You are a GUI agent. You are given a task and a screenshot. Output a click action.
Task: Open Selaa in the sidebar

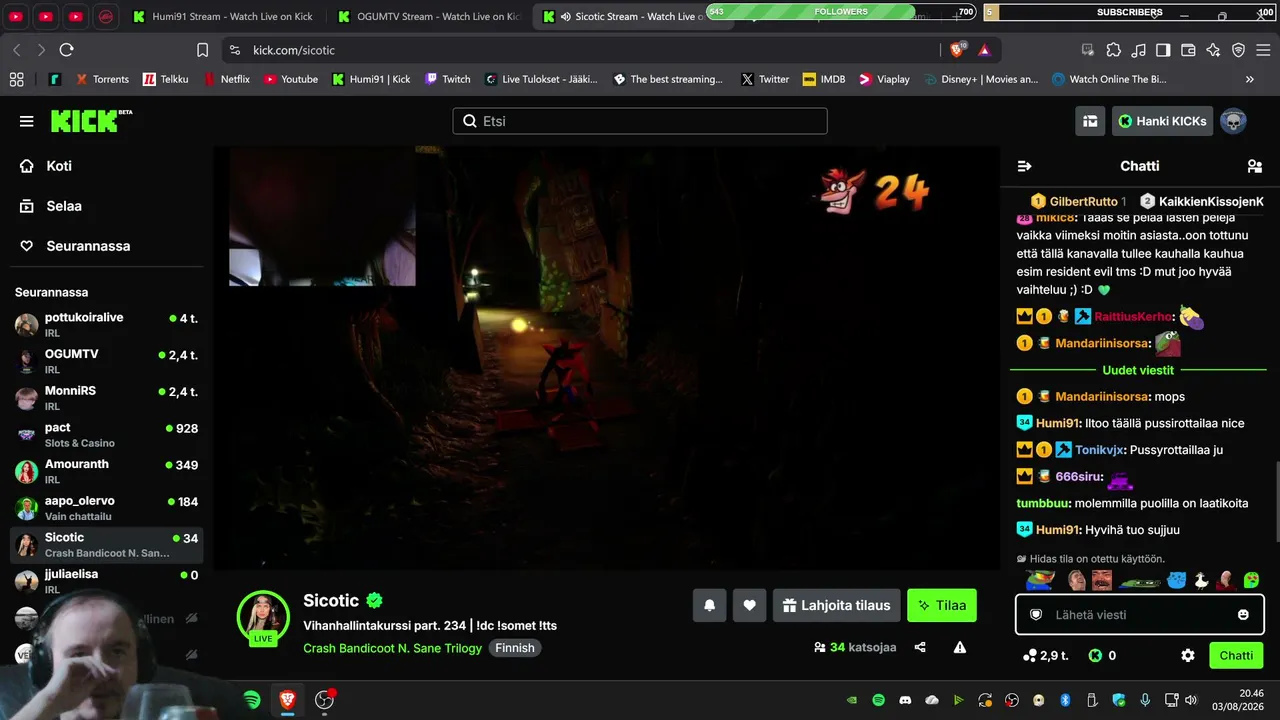(x=64, y=206)
